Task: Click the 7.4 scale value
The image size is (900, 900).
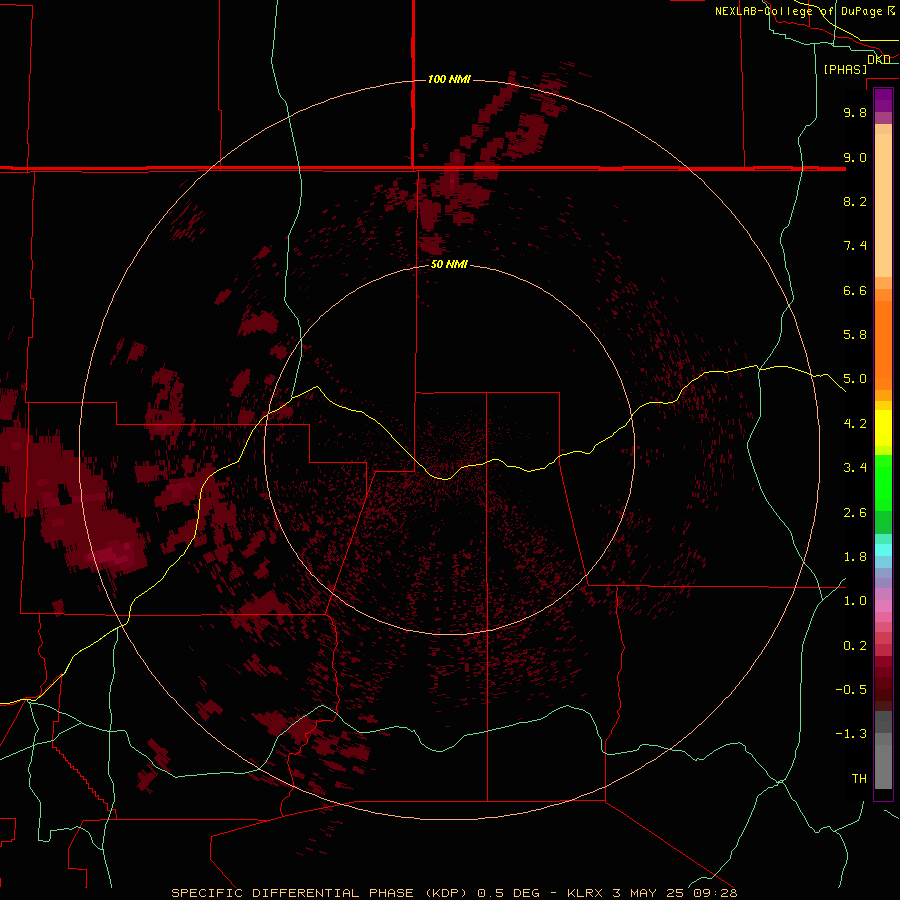Action: [x=855, y=246]
